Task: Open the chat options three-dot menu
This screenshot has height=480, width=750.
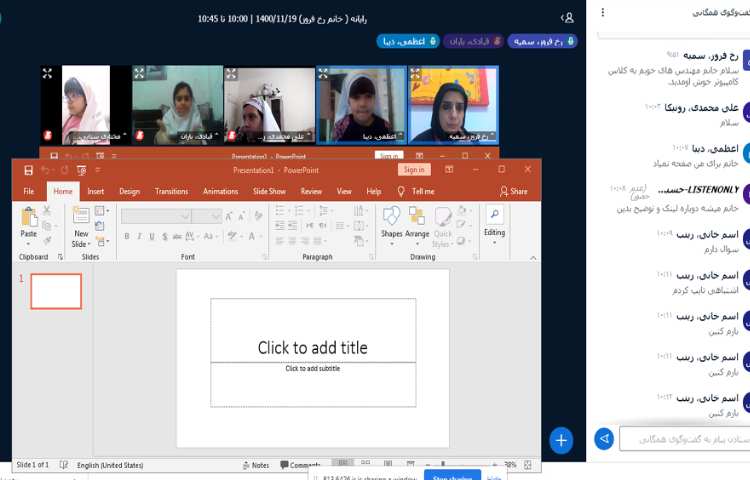Action: tap(601, 12)
